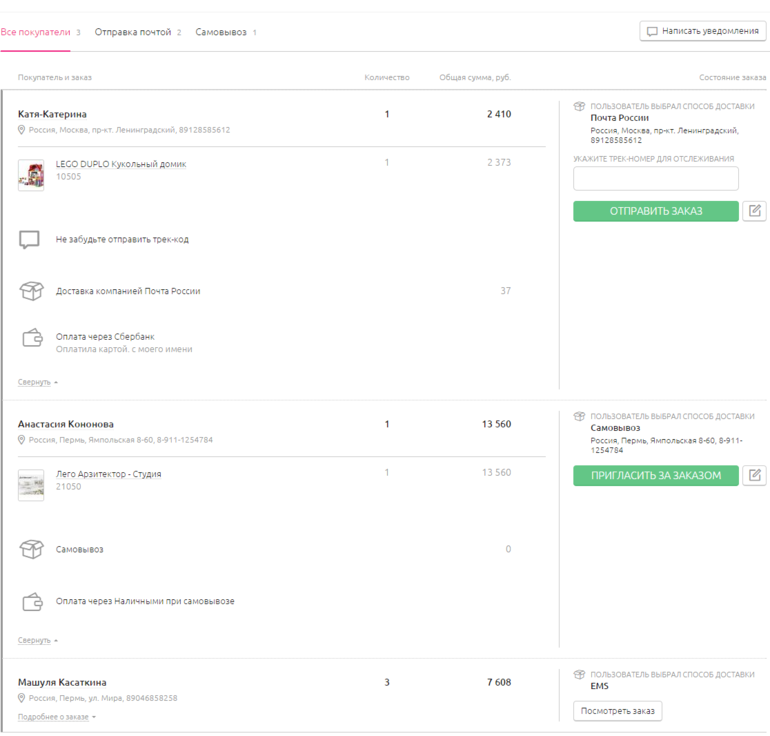Click box icon for Почта России delivery
The height and width of the screenshot is (736, 770).
[31, 291]
